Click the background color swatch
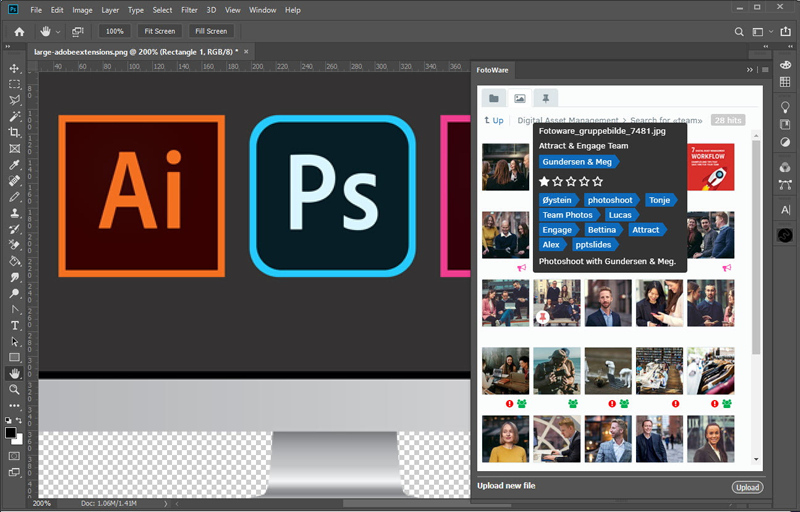Screen dimensions: 800x512 [x=18, y=440]
